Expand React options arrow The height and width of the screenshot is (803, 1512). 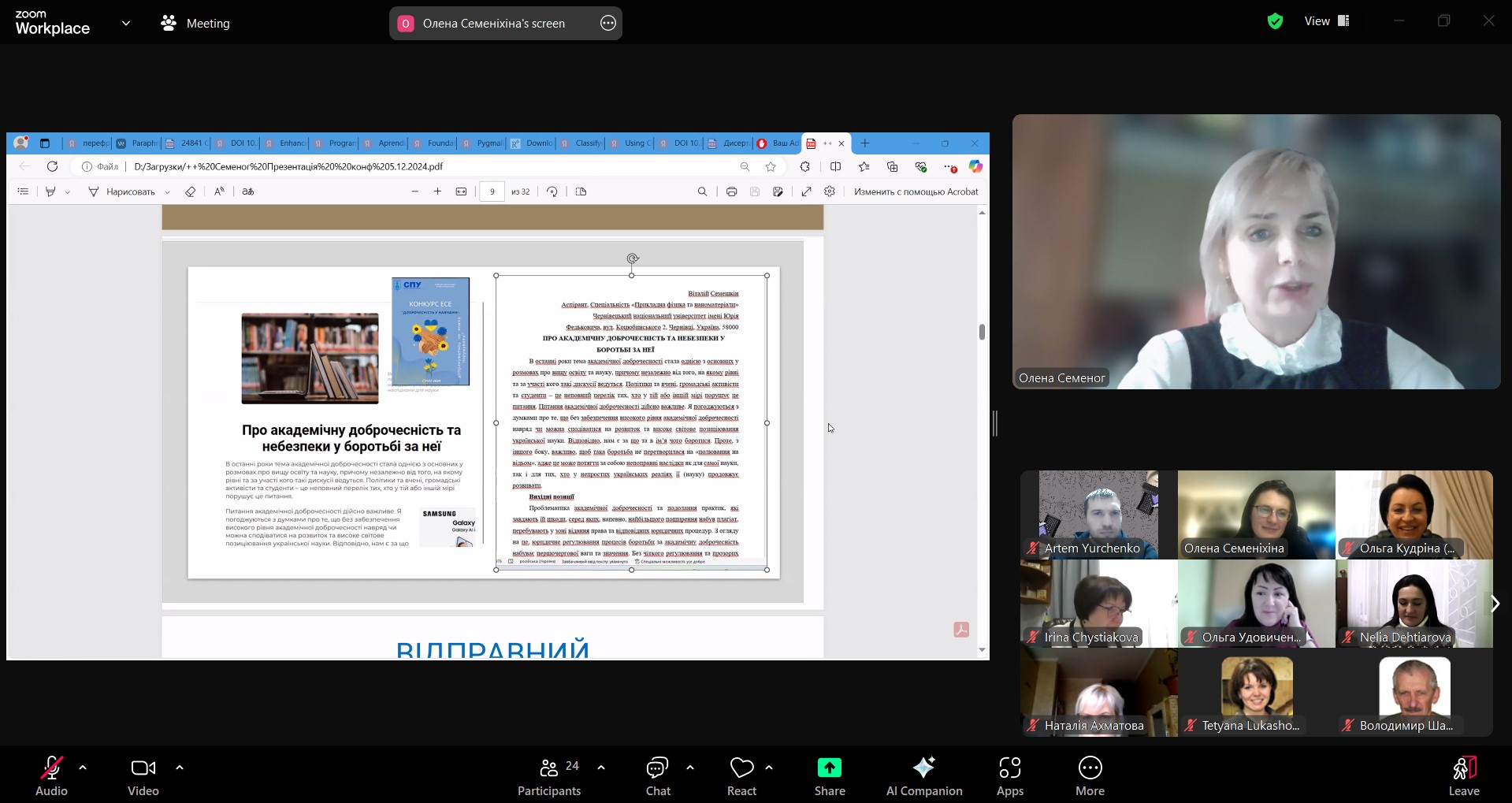pos(769,767)
